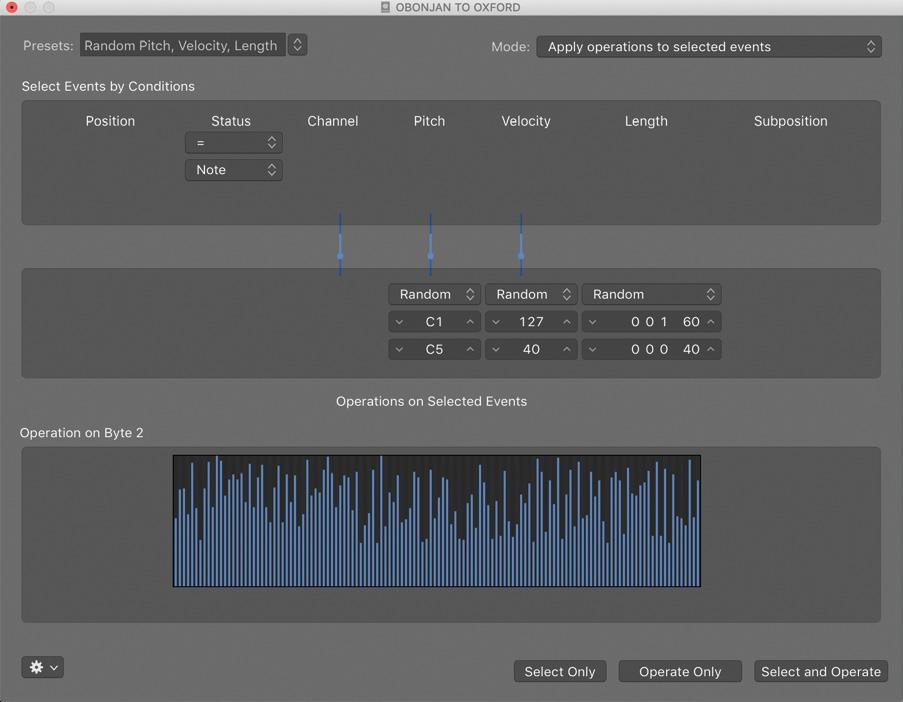Decrease length 0 0 0 40 value

click(x=593, y=350)
